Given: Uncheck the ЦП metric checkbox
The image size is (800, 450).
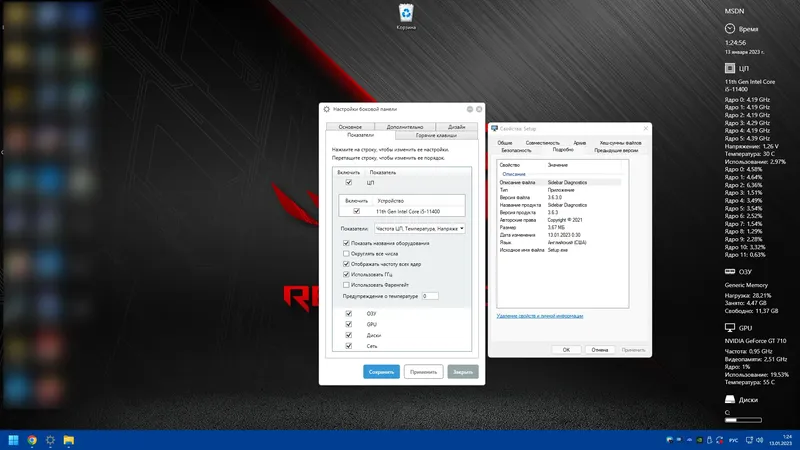Looking at the screenshot, I should (349, 182).
